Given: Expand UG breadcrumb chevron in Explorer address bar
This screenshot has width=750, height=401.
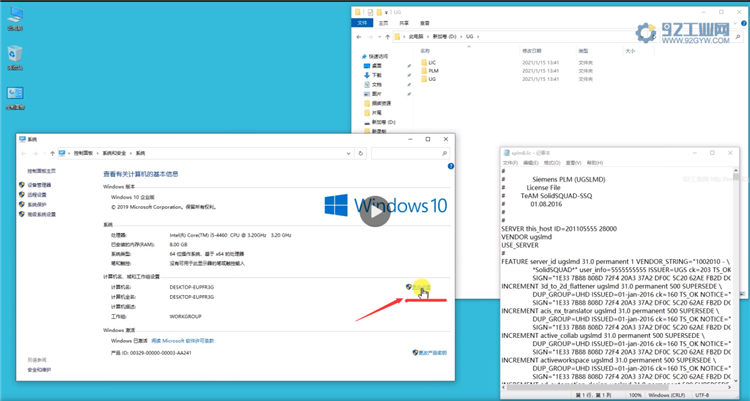Looking at the screenshot, I should point(477,36).
